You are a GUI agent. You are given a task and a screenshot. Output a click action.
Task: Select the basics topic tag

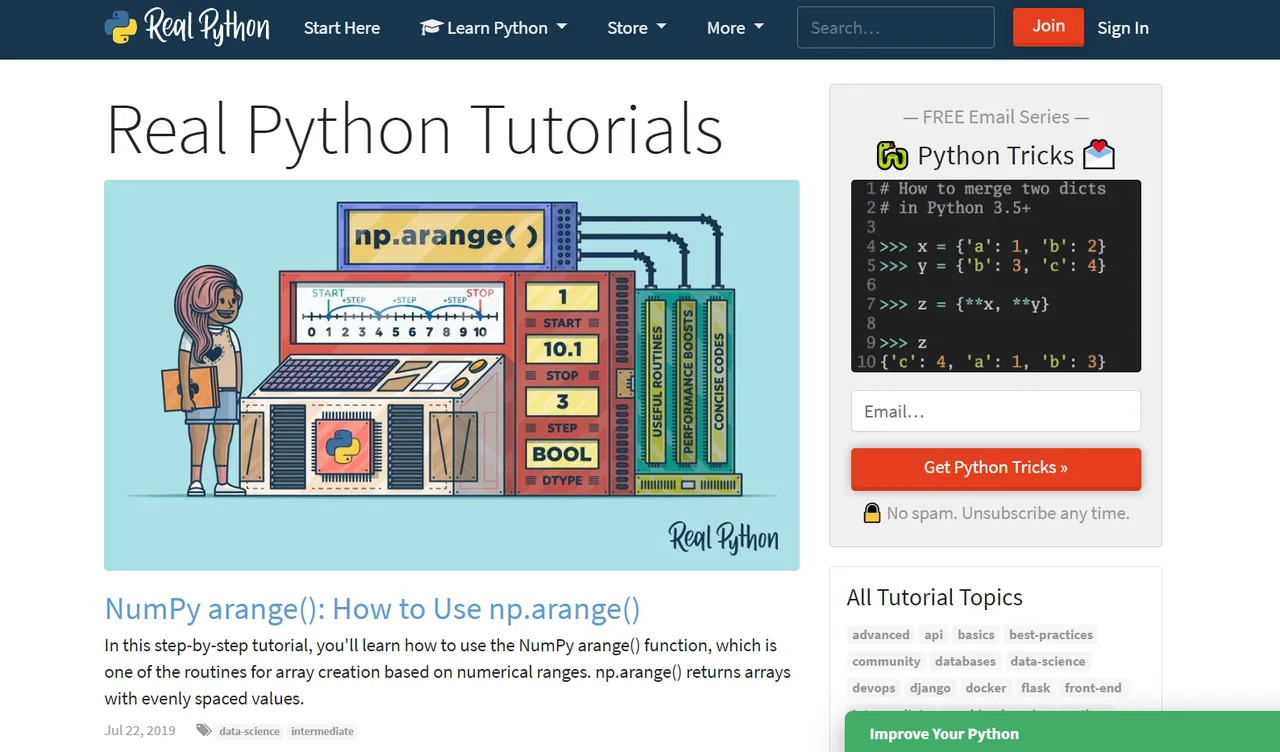976,635
